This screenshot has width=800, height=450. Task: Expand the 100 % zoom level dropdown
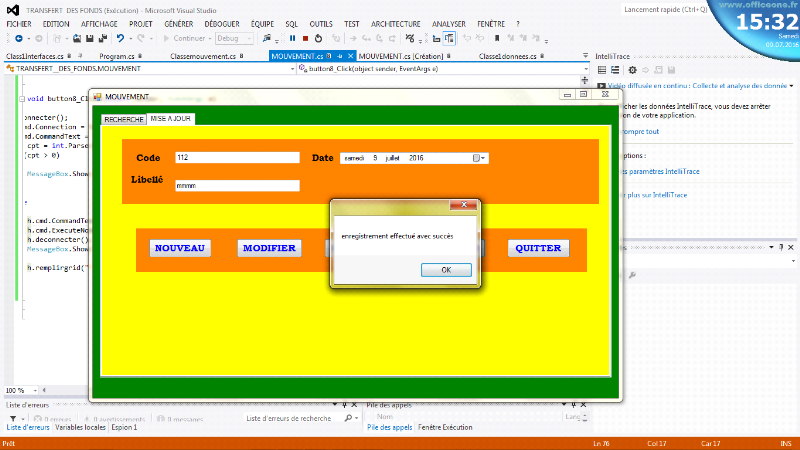(x=36, y=390)
